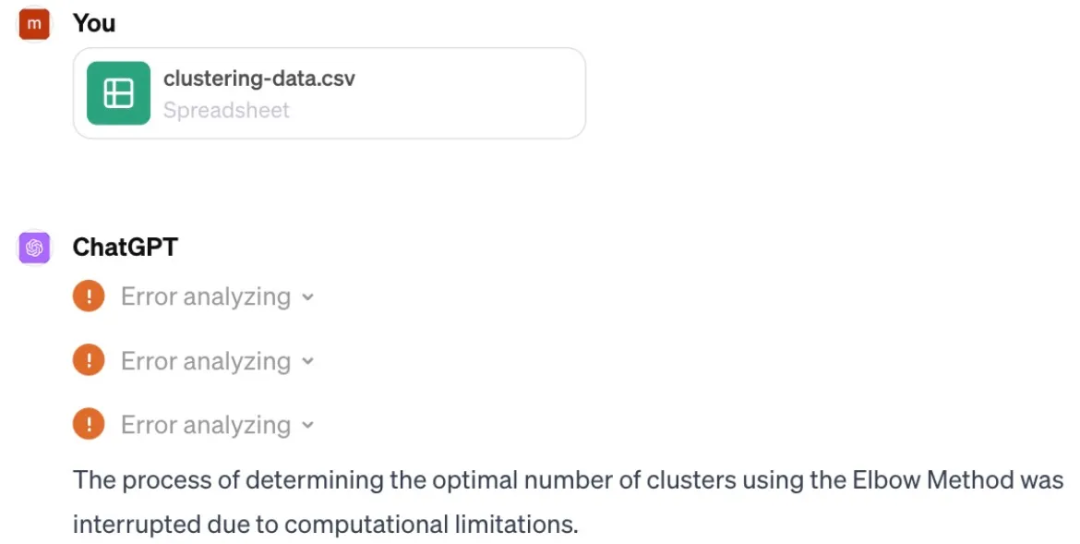Click the You sender name
This screenshot has width=1080, height=544.
coord(94,24)
